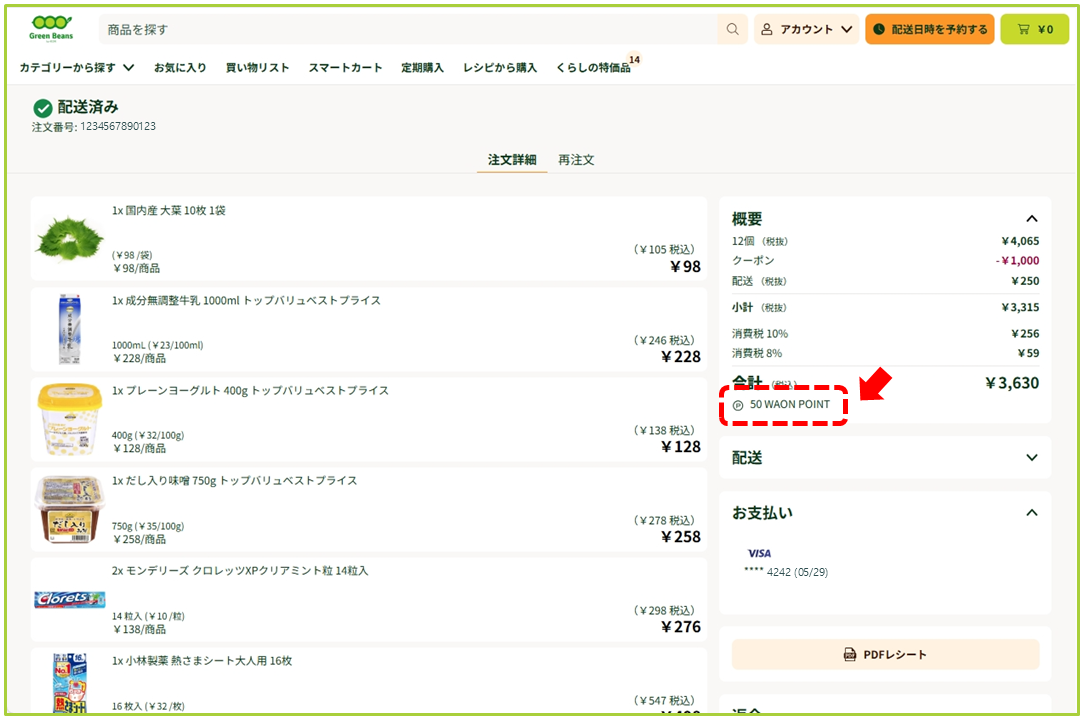Click the total ¥3,630
The width and height of the screenshot is (1083, 720).
tap(1012, 383)
